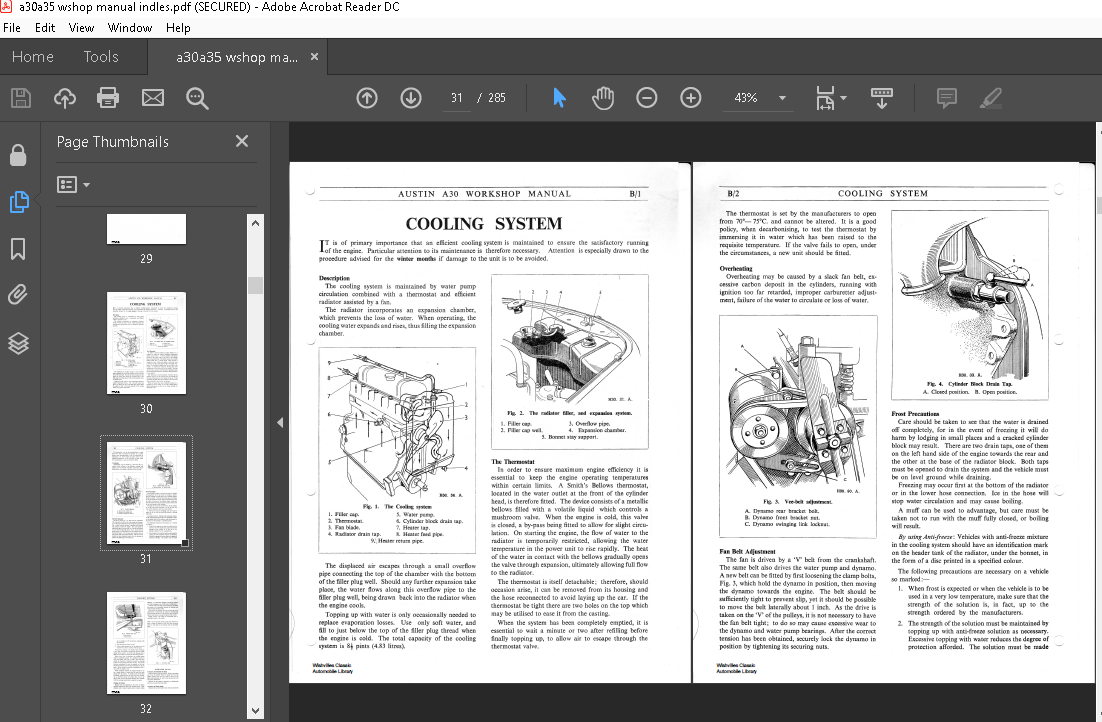Go to next page arrow
Image resolution: width=1102 pixels, height=722 pixels.
click(411, 98)
